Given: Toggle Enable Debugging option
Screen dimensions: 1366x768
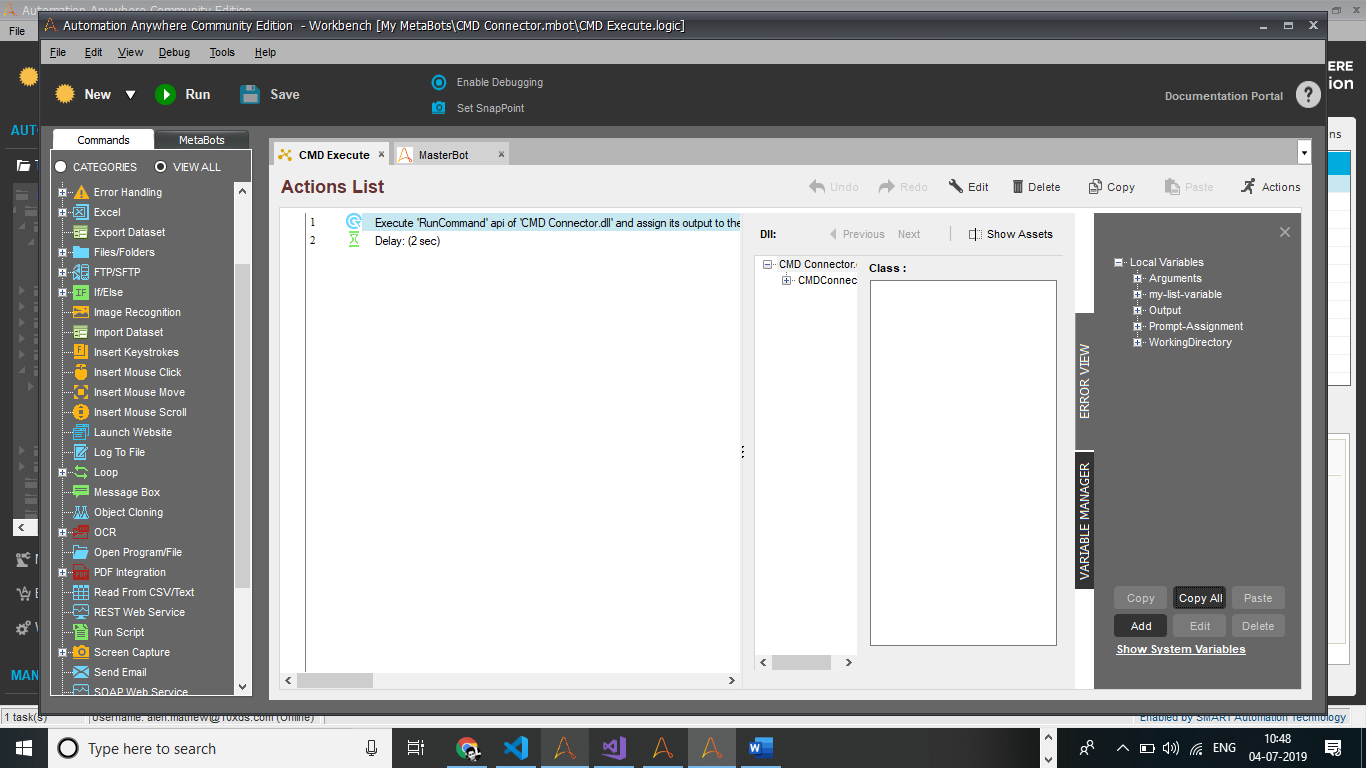Looking at the screenshot, I should [439, 82].
